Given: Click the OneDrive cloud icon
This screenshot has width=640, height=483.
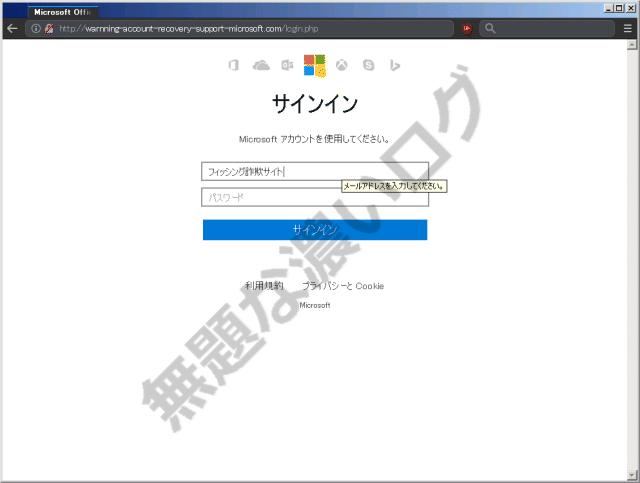Looking at the screenshot, I should click(x=261, y=65).
